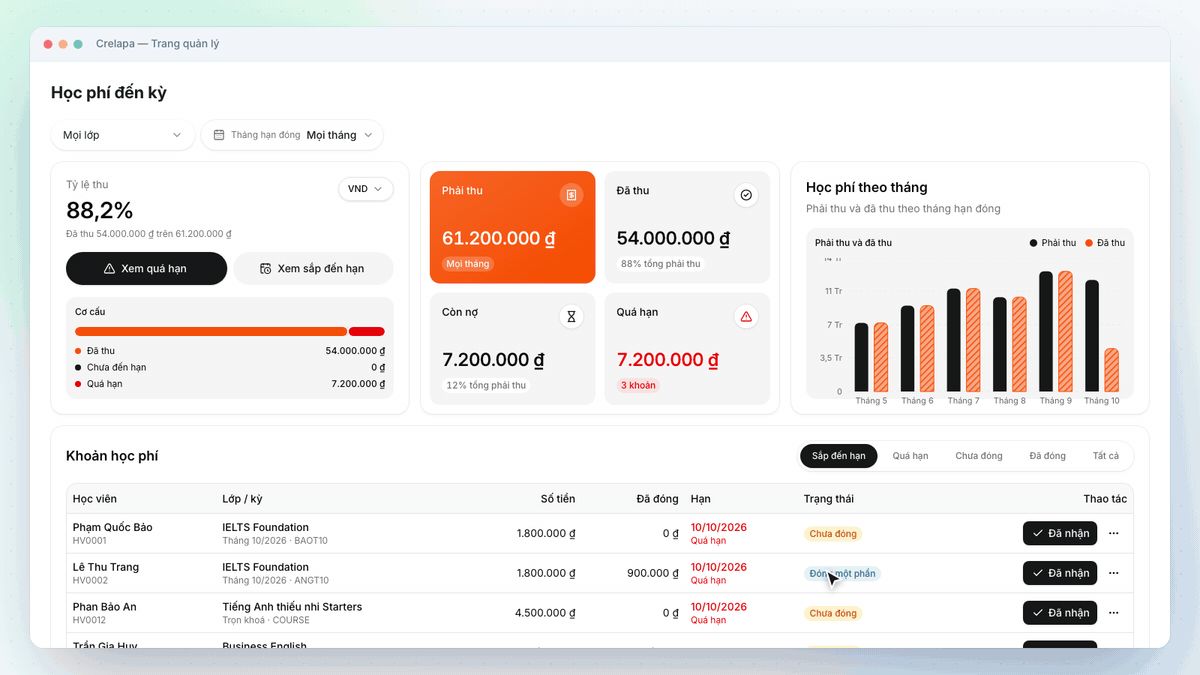Mark Phạm Quốc Bảo's fee as Đã nhận
Image resolution: width=1200 pixels, height=675 pixels.
click(1060, 533)
